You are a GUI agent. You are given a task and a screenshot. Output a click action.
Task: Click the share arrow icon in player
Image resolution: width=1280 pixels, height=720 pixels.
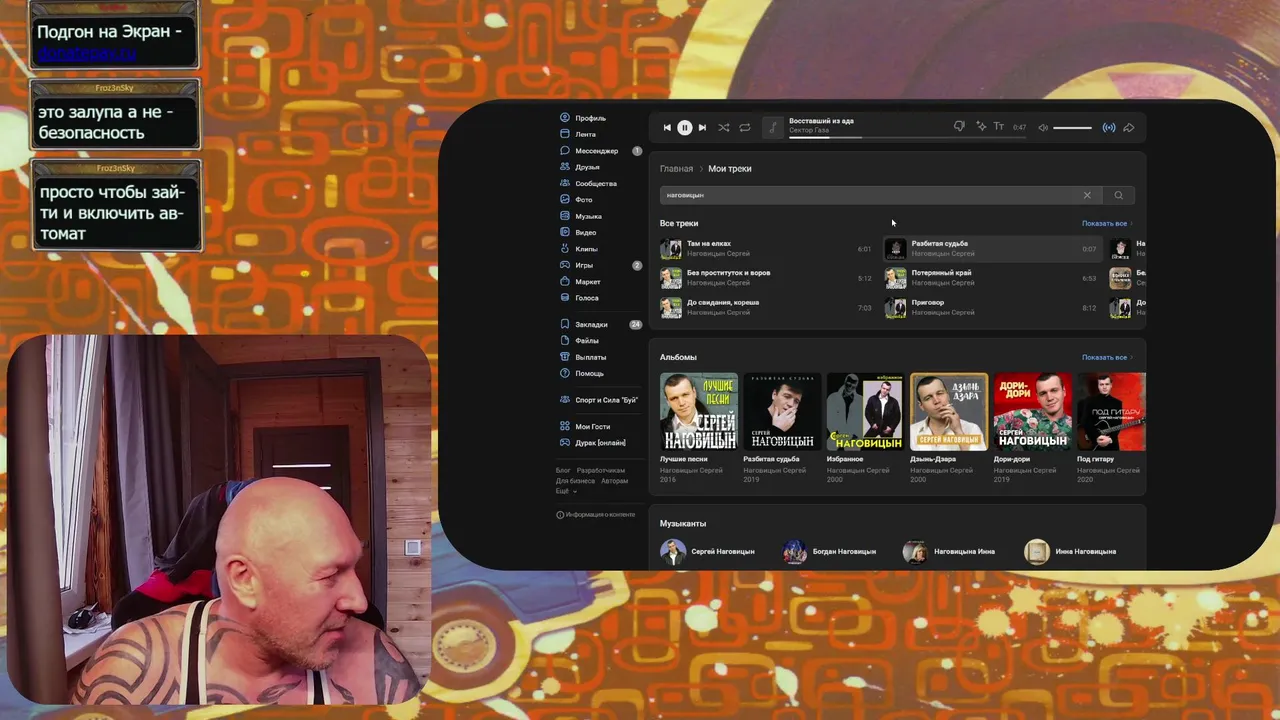1129,127
